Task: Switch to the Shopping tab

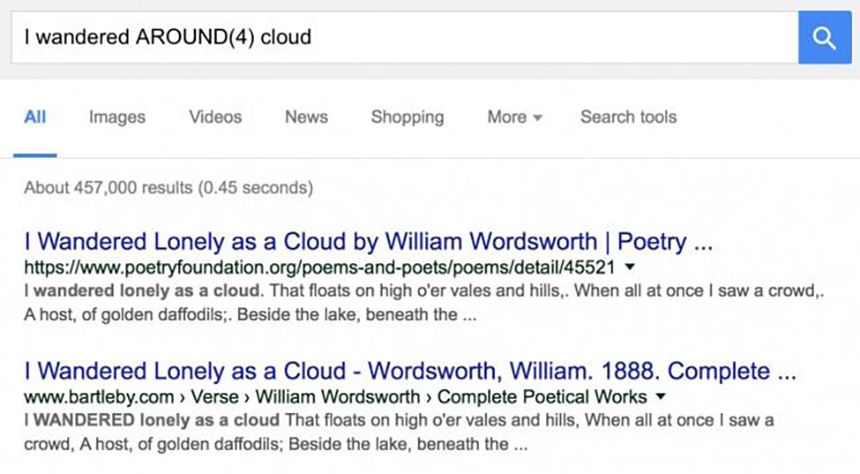Action: tap(407, 117)
